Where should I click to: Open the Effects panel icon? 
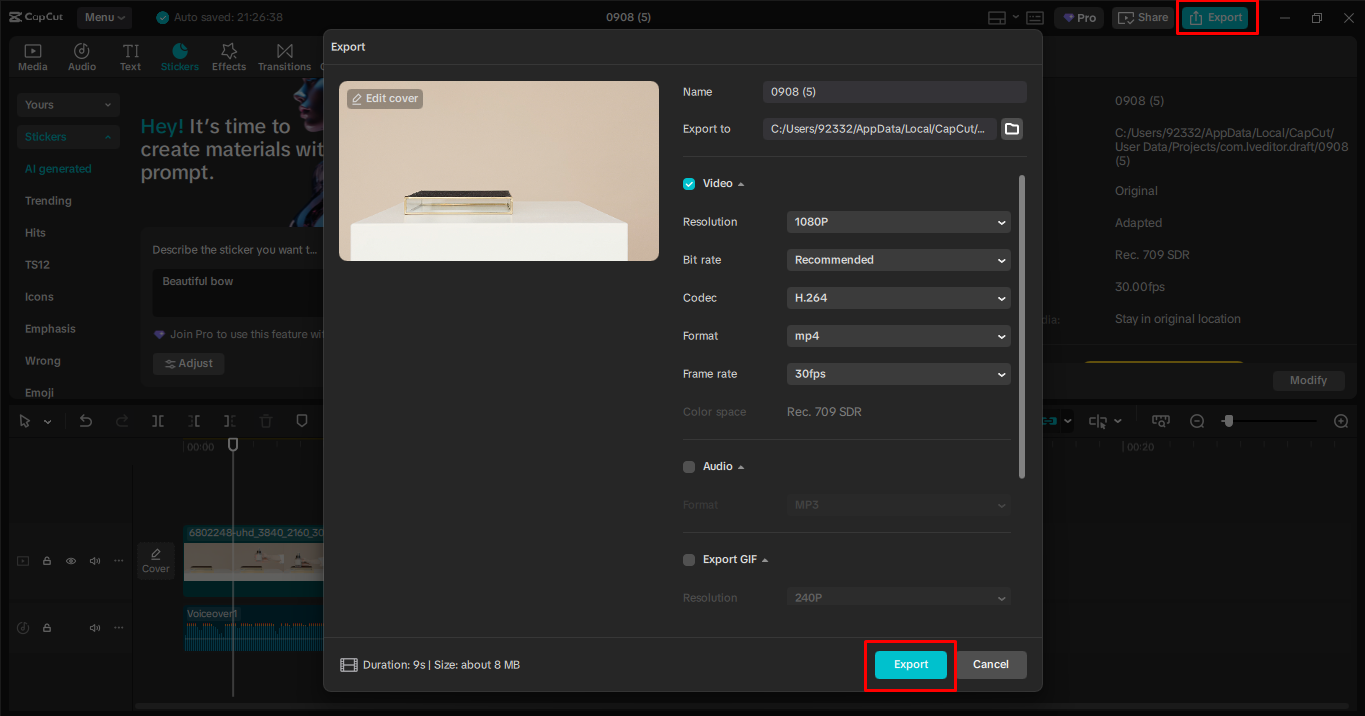click(228, 57)
